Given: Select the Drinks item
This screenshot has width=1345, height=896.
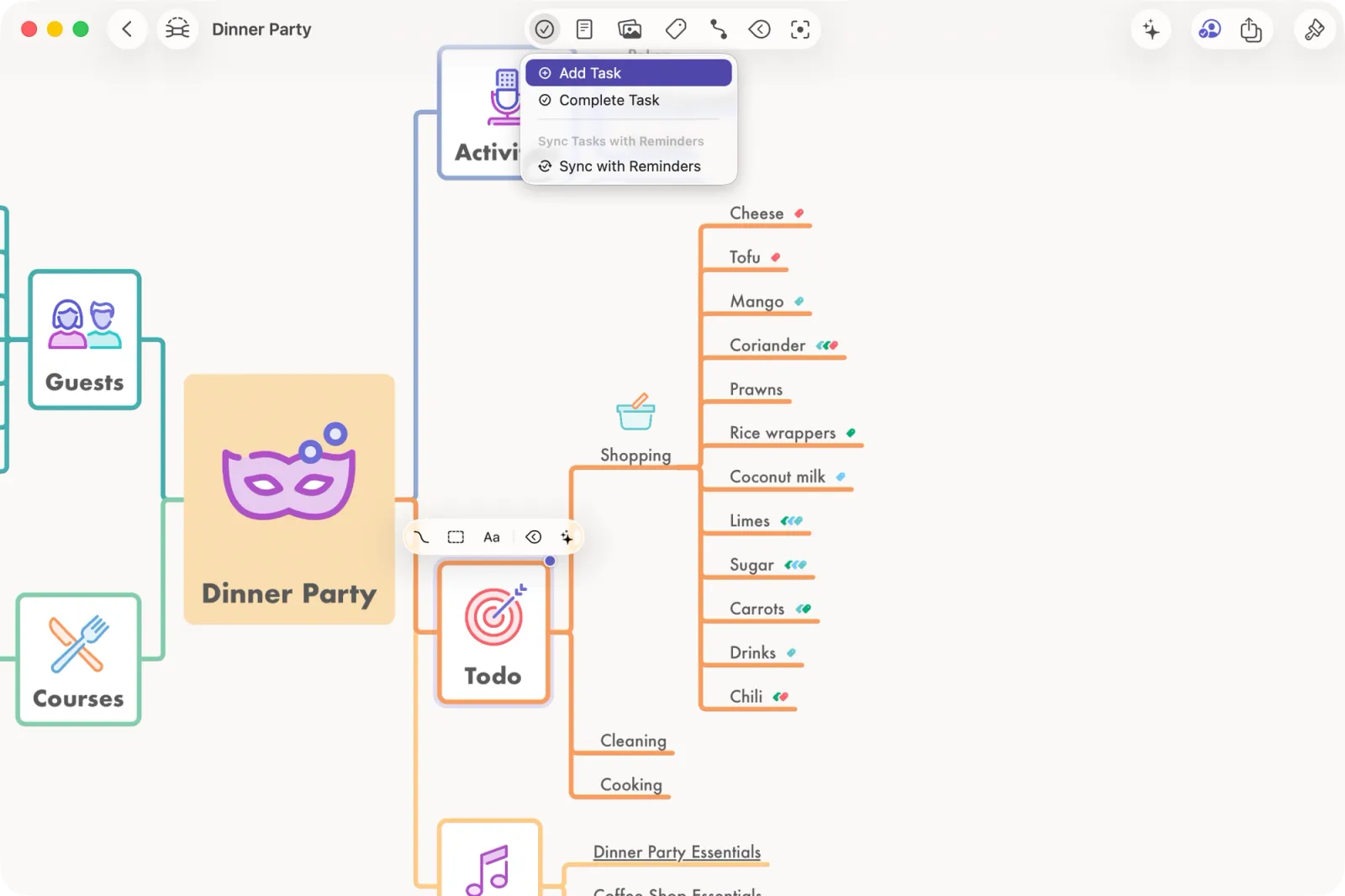Looking at the screenshot, I should click(752, 652).
